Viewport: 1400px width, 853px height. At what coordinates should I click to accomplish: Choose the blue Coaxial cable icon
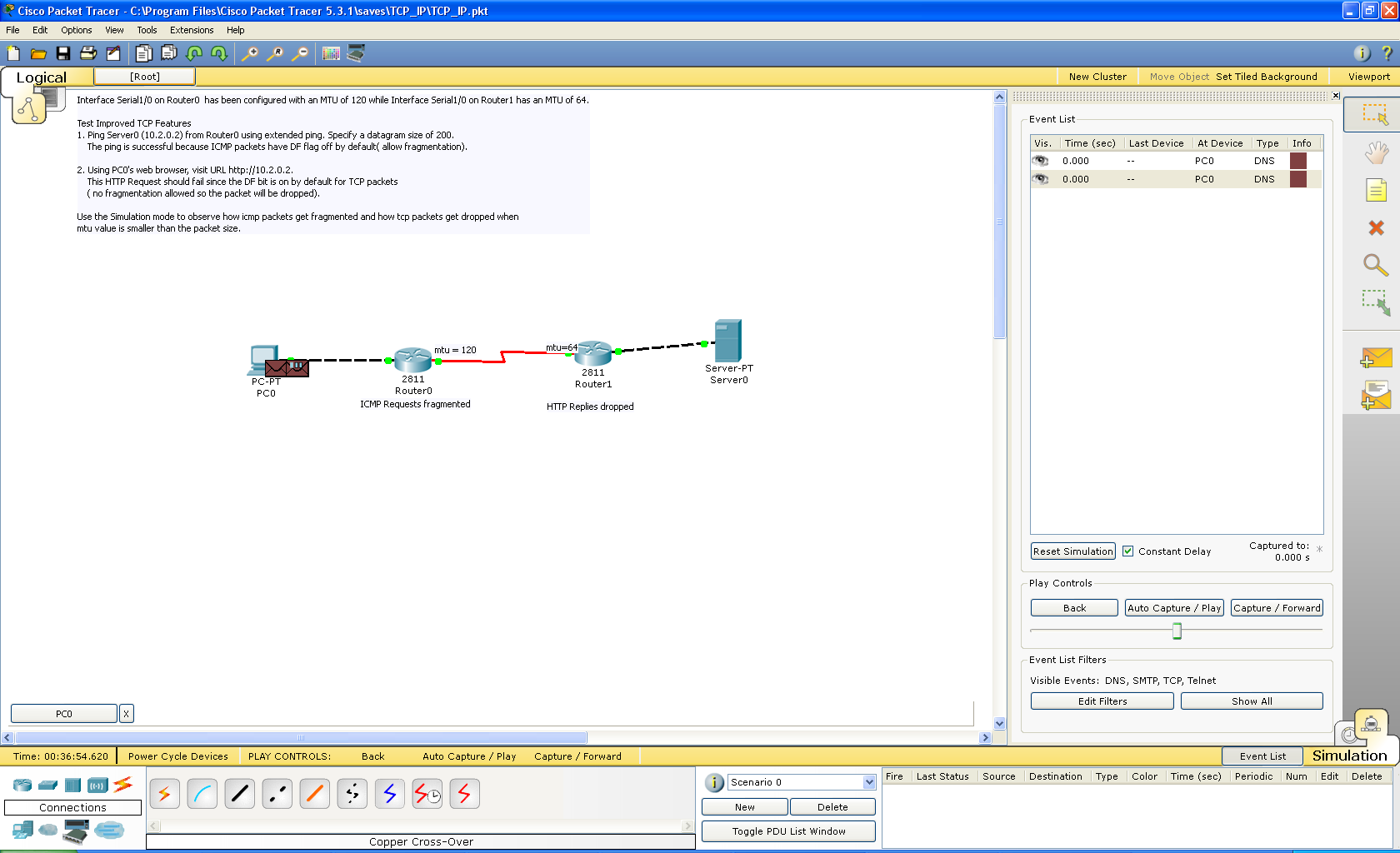point(390,794)
